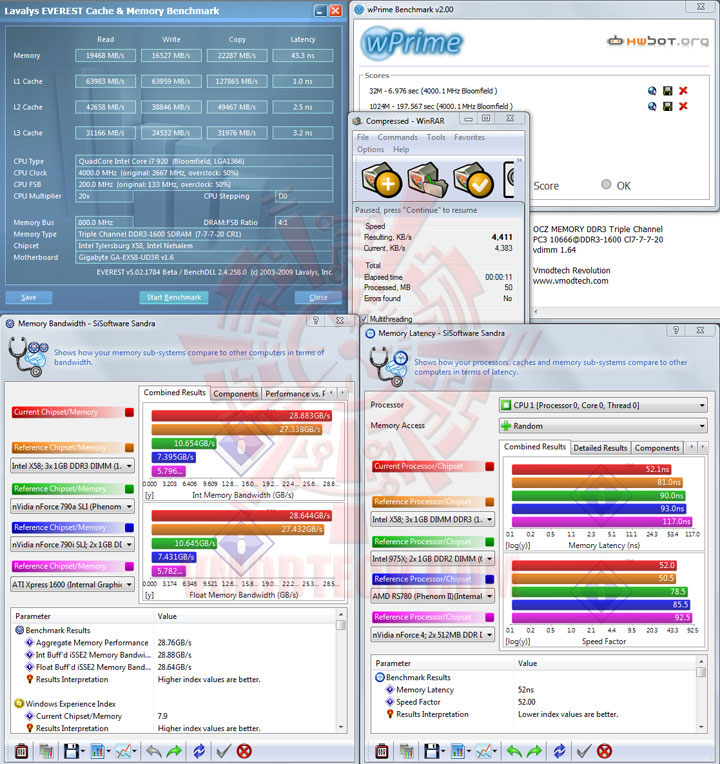Click the Extract To icon in WinRAR
Viewport: 720px width, 764px height.
[x=427, y=180]
